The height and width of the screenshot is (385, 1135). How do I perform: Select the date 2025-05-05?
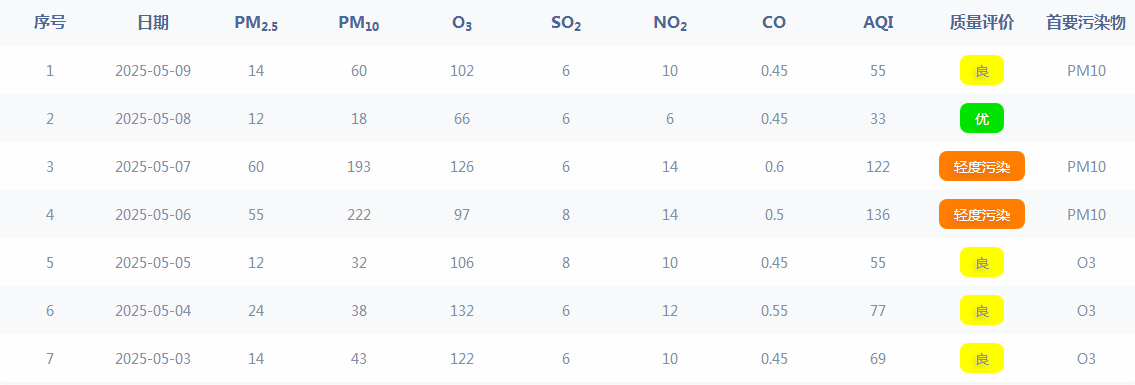(x=153, y=263)
